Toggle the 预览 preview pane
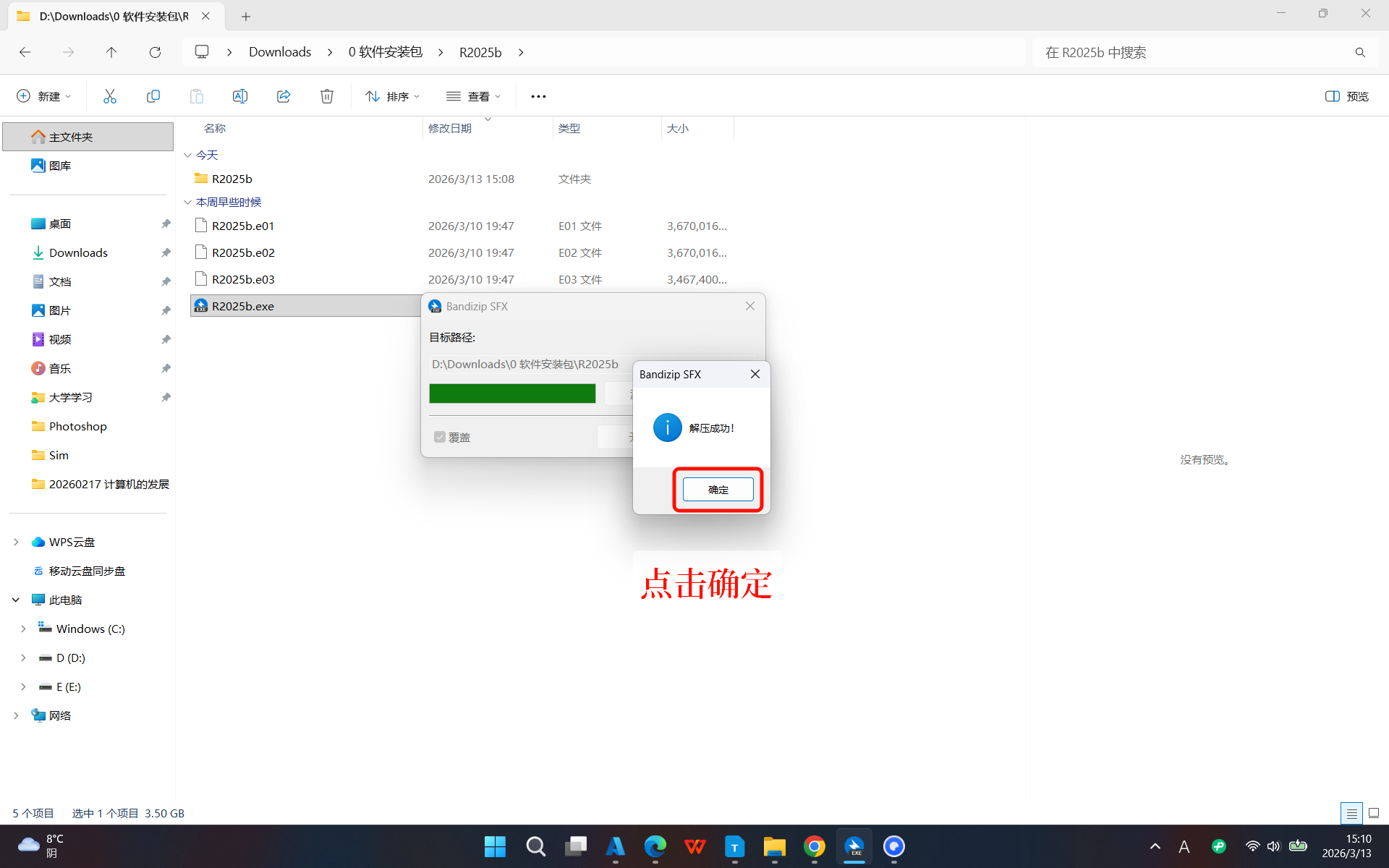Screen dimensions: 1389x868 point(1346,96)
